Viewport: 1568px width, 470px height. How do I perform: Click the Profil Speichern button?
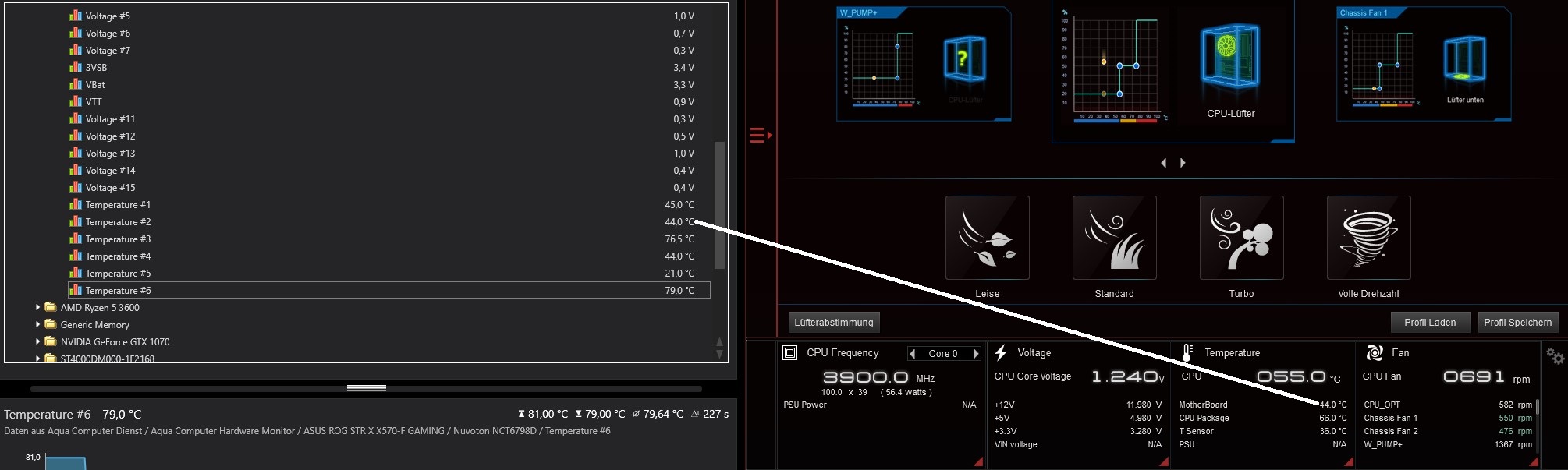click(x=1517, y=323)
